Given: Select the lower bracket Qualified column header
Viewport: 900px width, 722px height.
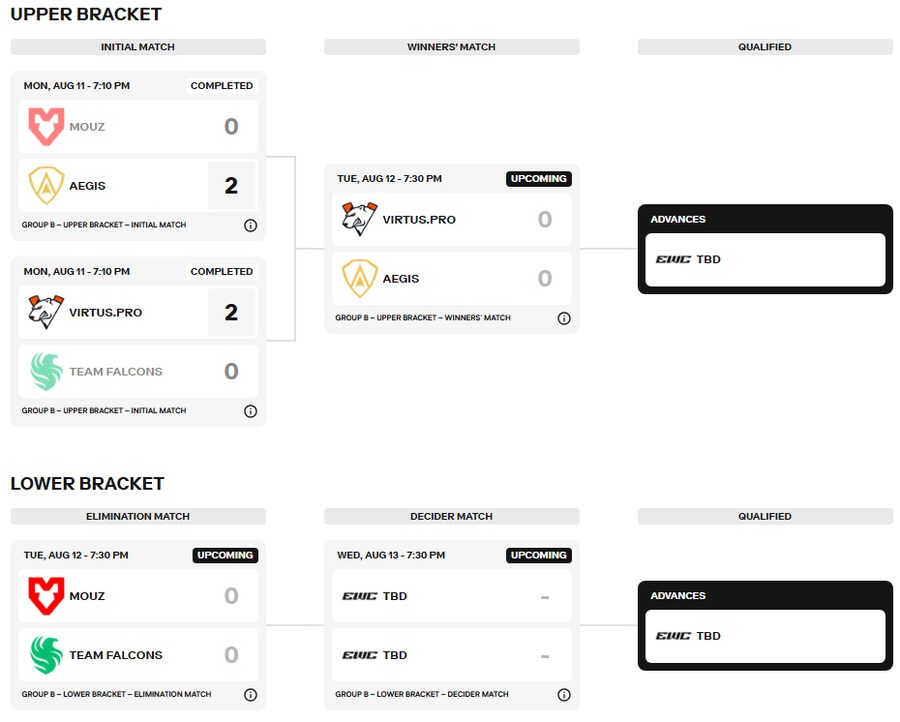Looking at the screenshot, I should click(x=765, y=517).
